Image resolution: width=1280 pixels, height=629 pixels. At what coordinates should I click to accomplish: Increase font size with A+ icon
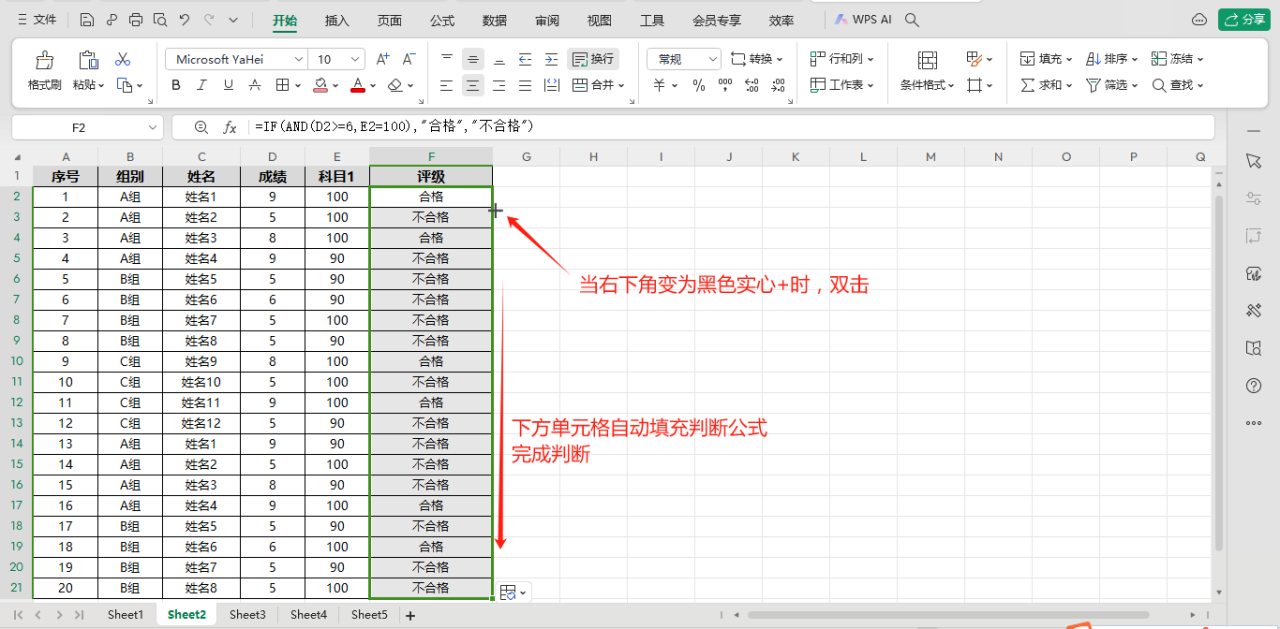(x=383, y=59)
